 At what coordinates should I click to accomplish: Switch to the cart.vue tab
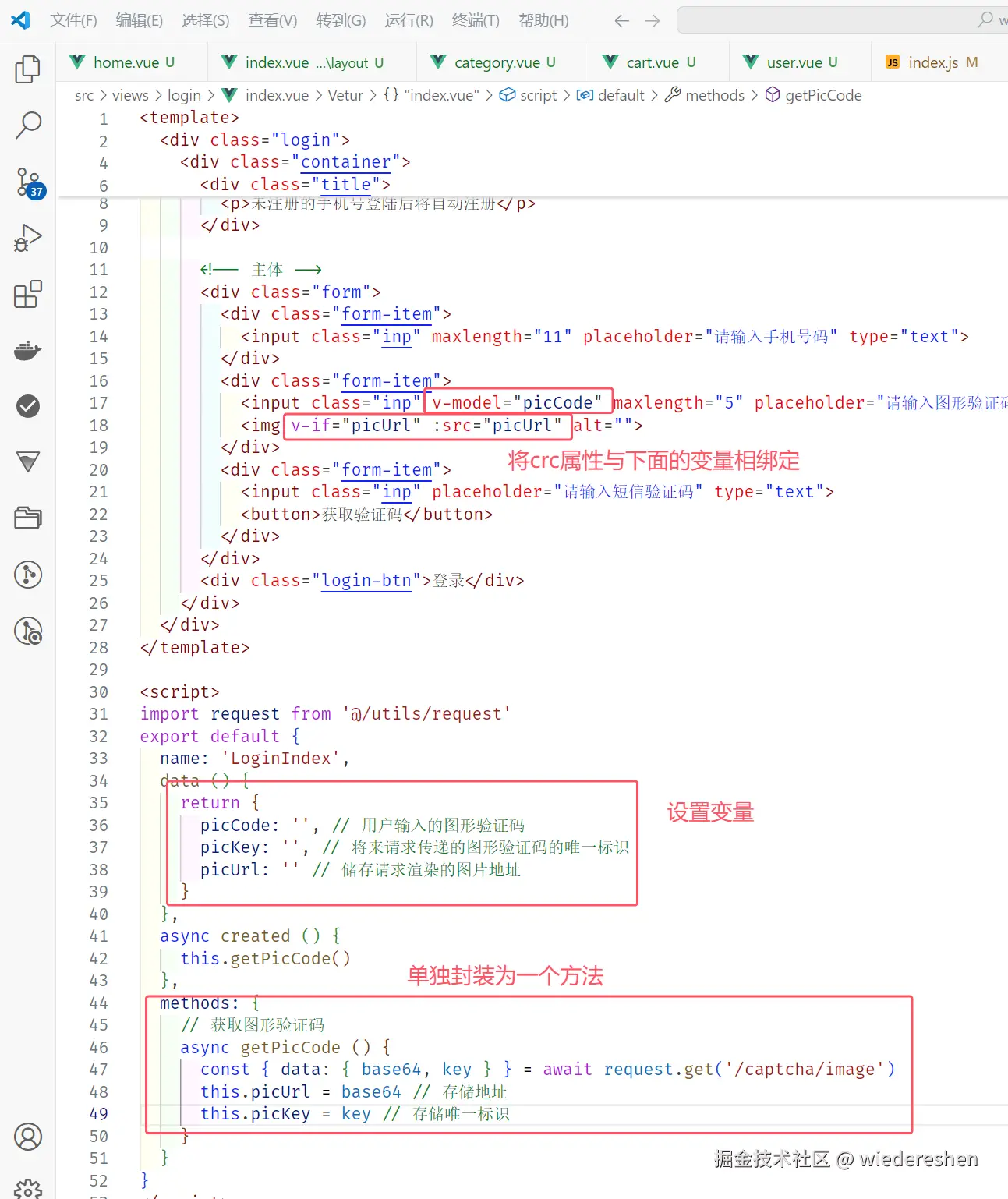click(659, 62)
